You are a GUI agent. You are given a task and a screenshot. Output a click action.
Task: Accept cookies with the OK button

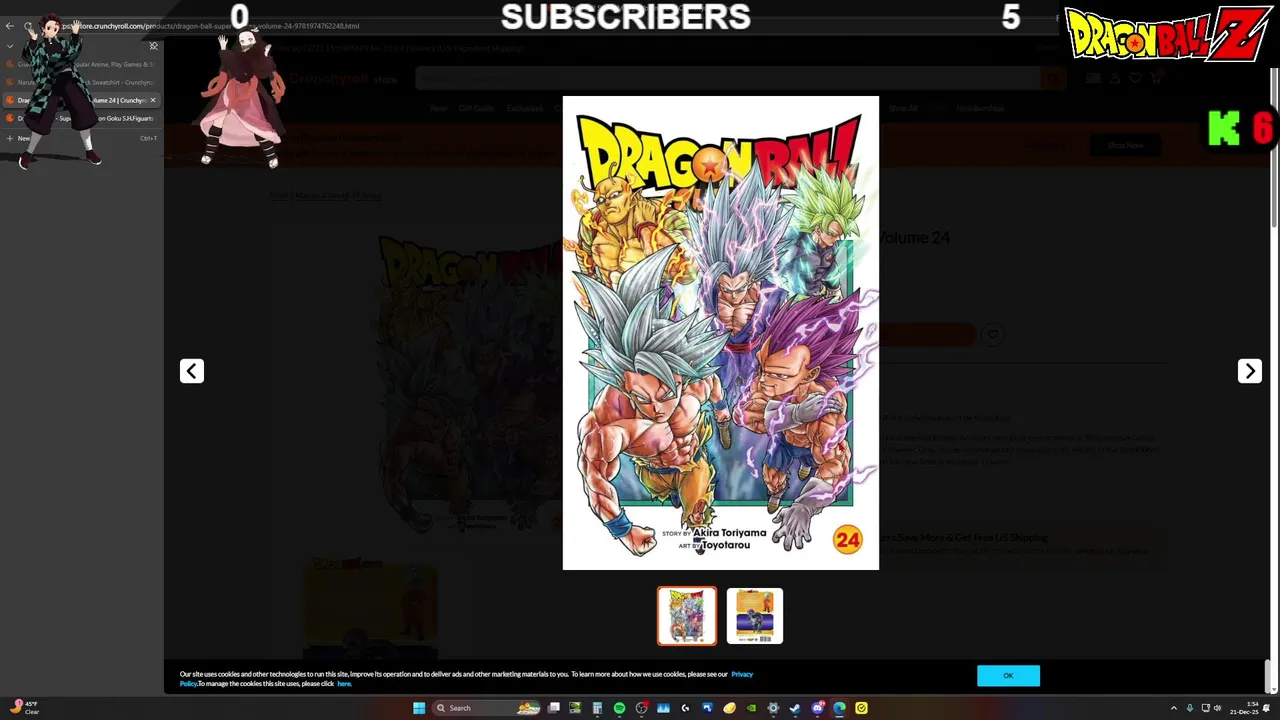(1008, 676)
